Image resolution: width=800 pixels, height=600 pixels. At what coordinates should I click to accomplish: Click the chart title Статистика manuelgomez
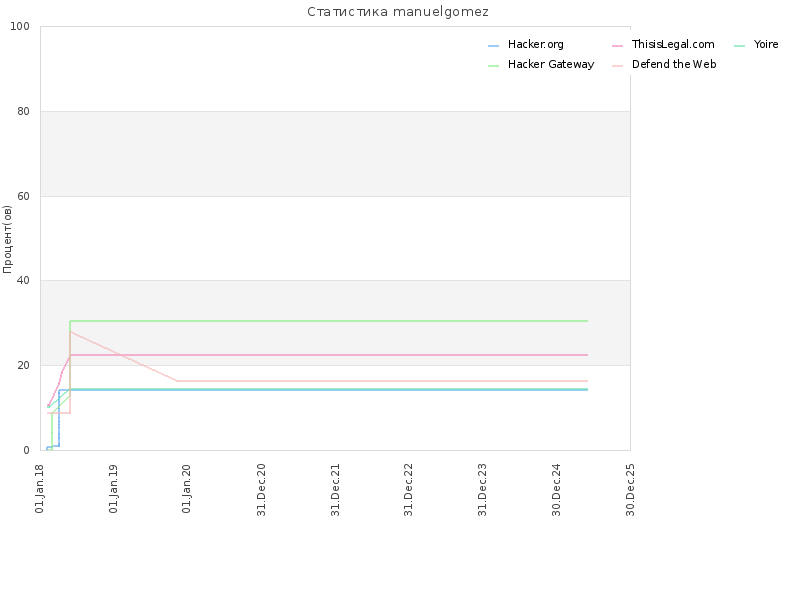(x=398, y=12)
